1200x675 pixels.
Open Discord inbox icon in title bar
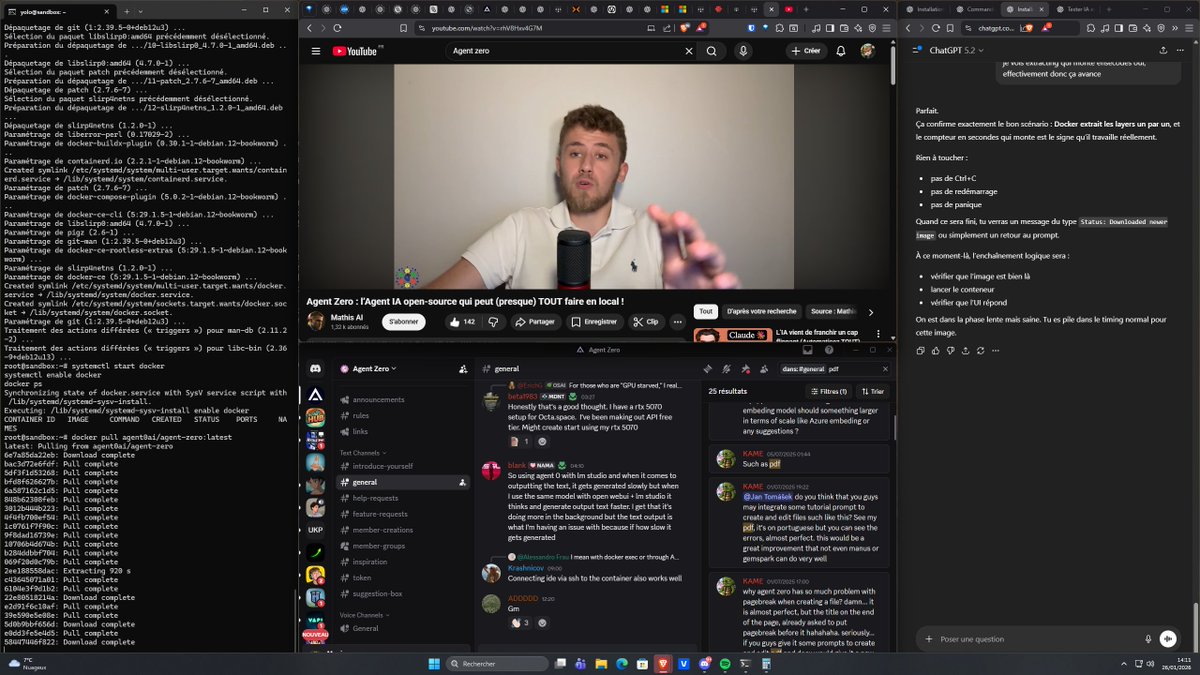(x=807, y=350)
